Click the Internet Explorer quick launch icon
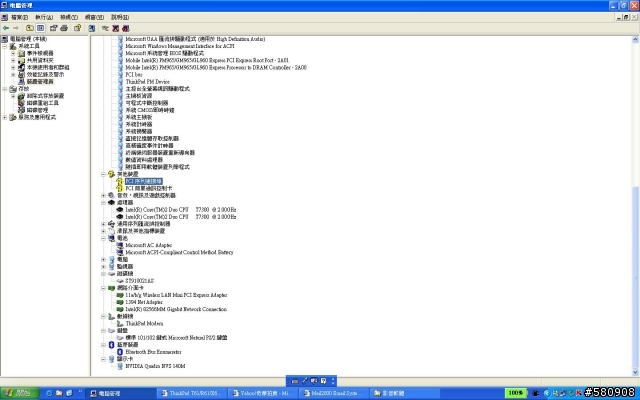The height and width of the screenshot is (400, 640). click(49, 393)
